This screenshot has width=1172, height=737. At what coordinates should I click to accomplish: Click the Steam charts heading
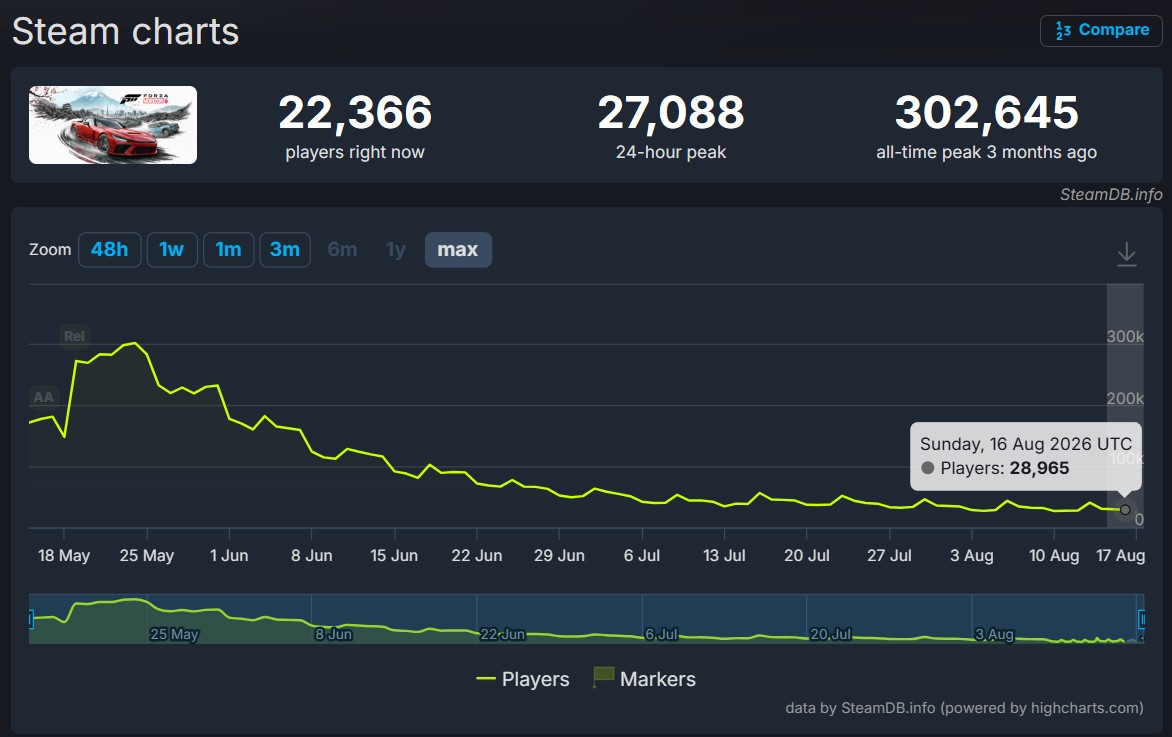pos(126,32)
